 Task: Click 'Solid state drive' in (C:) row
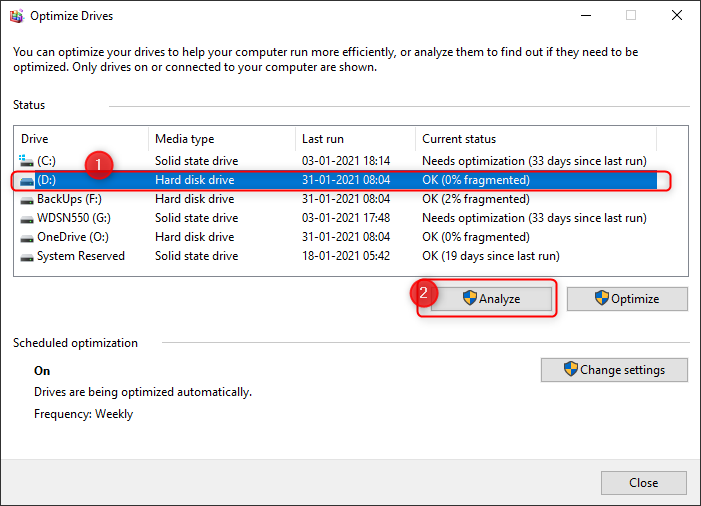click(197, 161)
